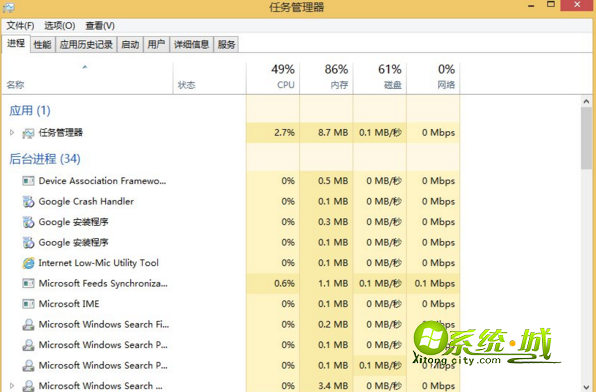Select Microsoft Feeds Synchroniza... row
The image size is (596, 392).
231,284
